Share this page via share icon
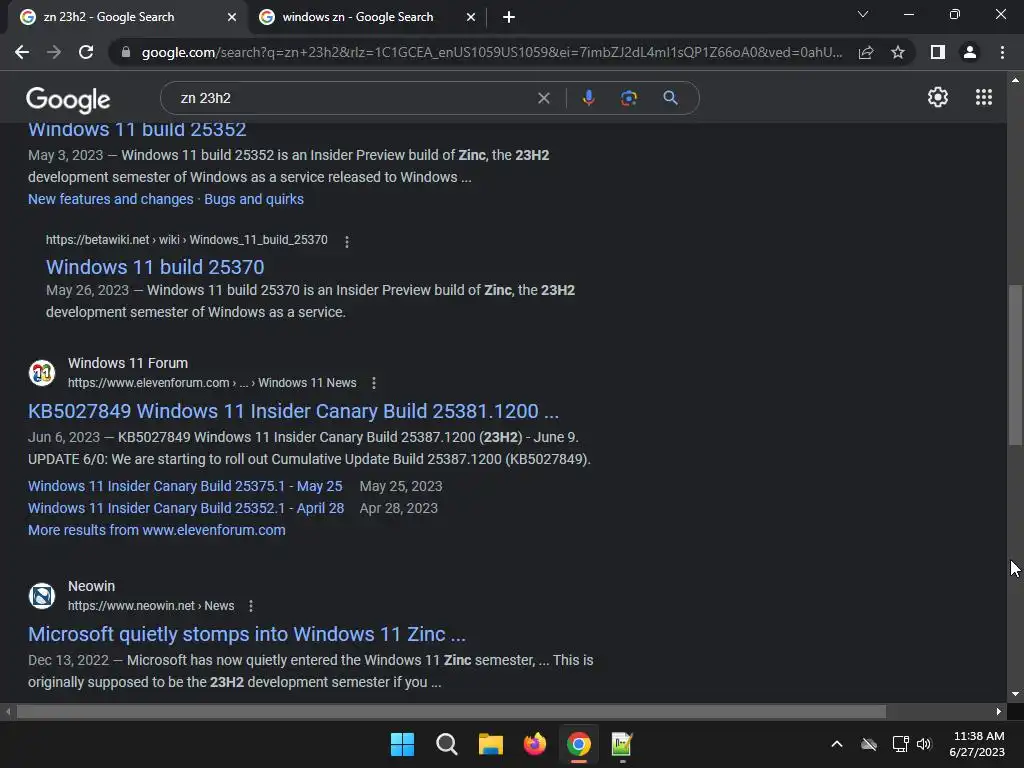This screenshot has height=768, width=1024. click(x=866, y=52)
